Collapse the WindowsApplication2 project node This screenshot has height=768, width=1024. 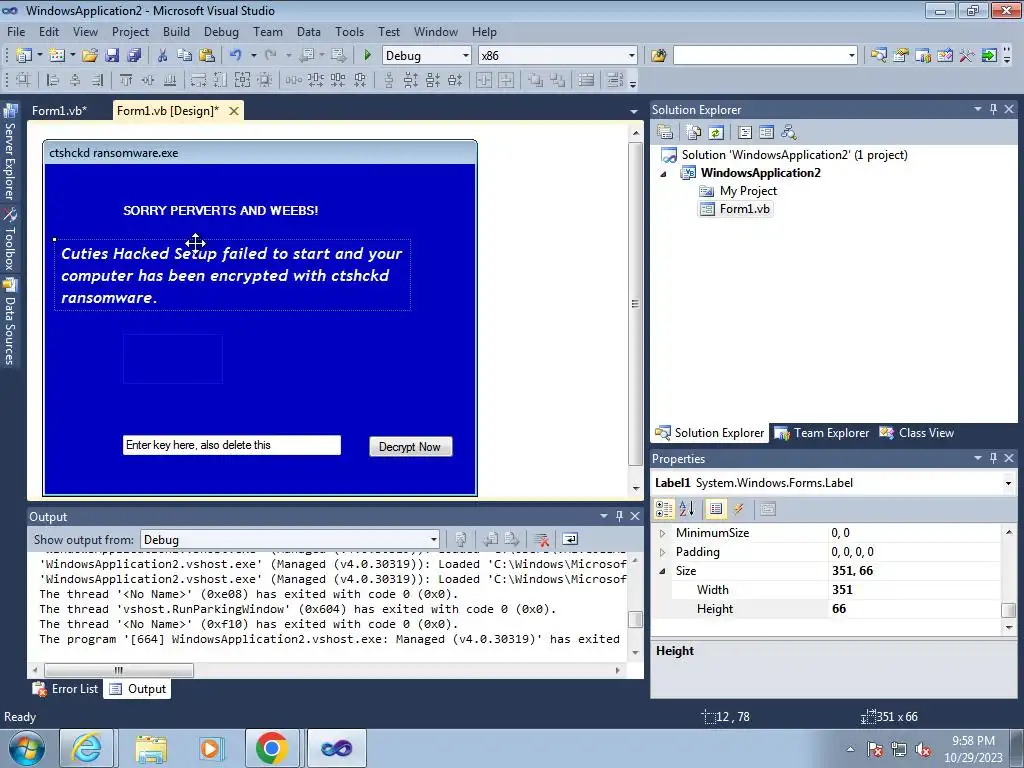click(x=664, y=174)
